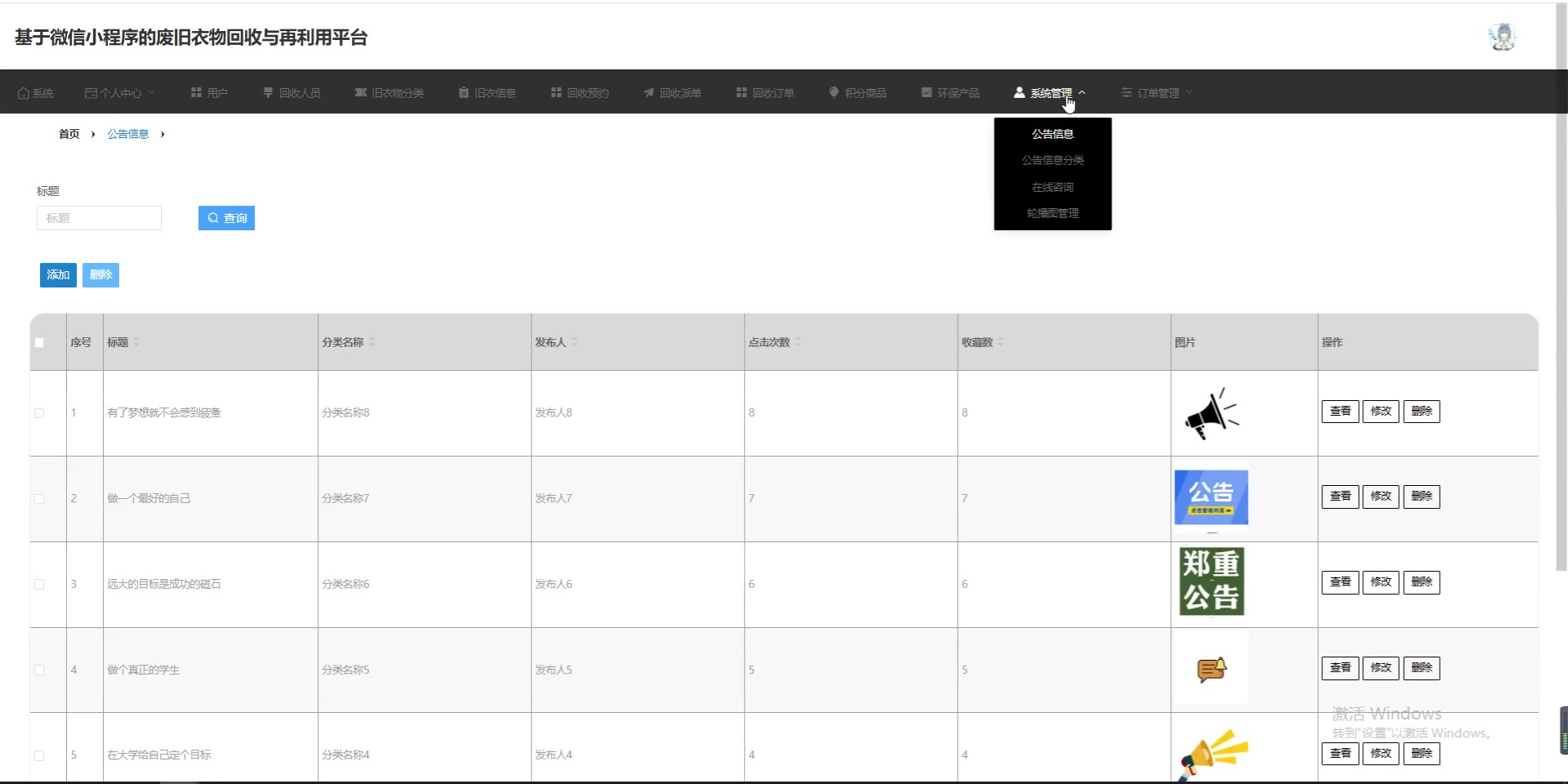Sort by 收藏数 column arrows

(1000, 341)
